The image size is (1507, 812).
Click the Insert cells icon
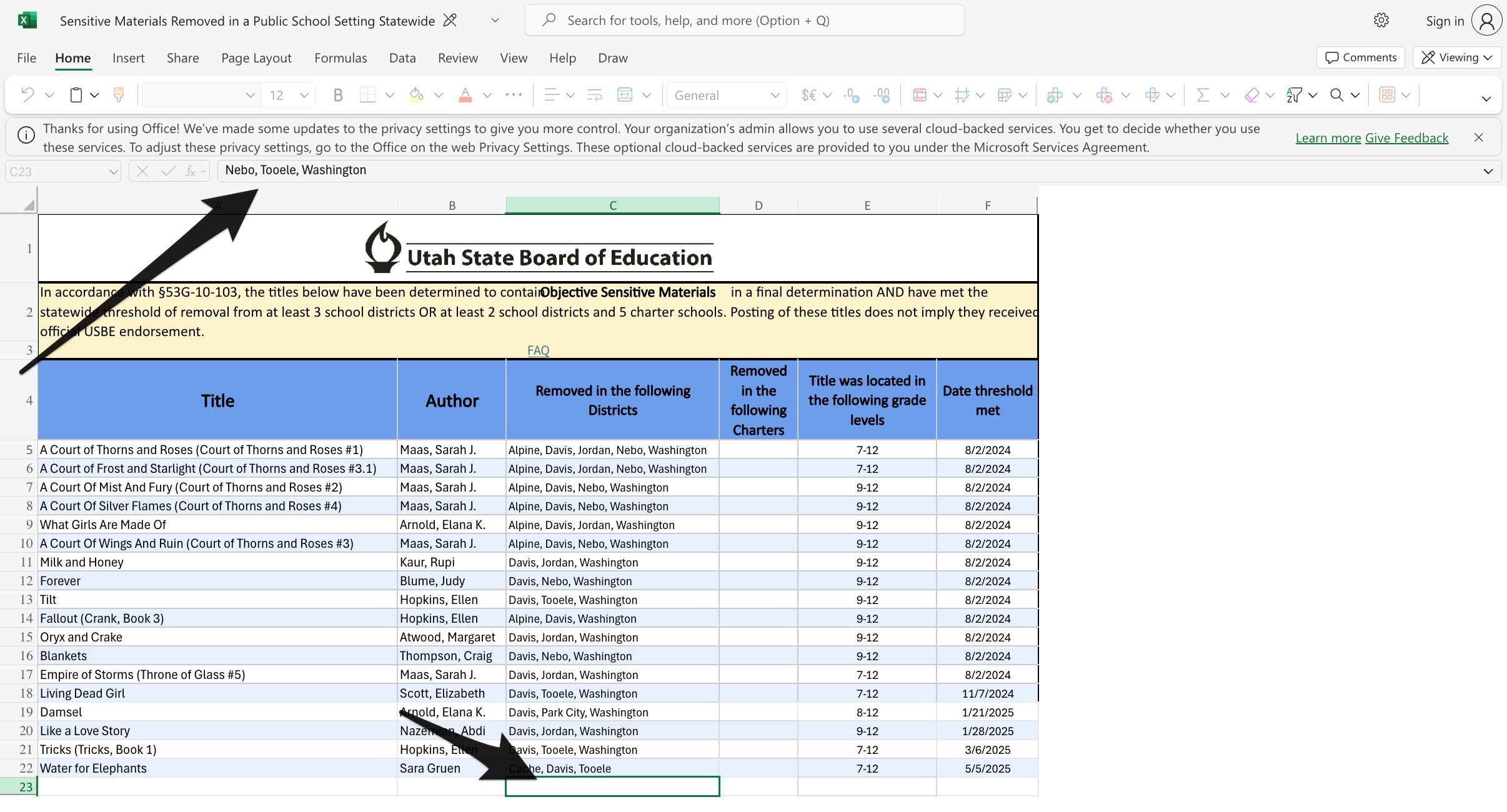1055,95
